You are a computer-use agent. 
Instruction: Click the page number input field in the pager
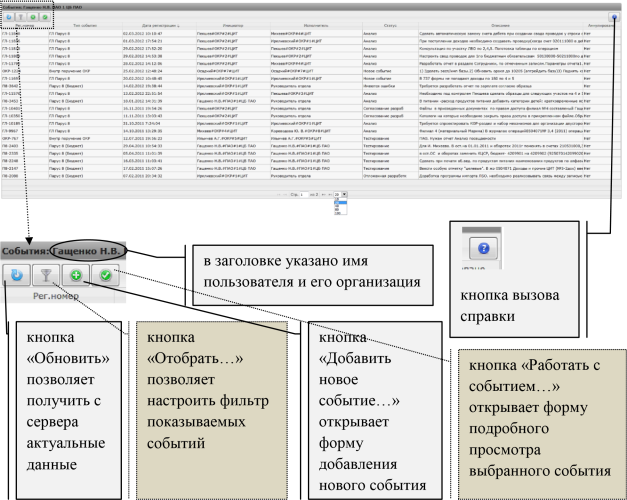[x=304, y=194]
